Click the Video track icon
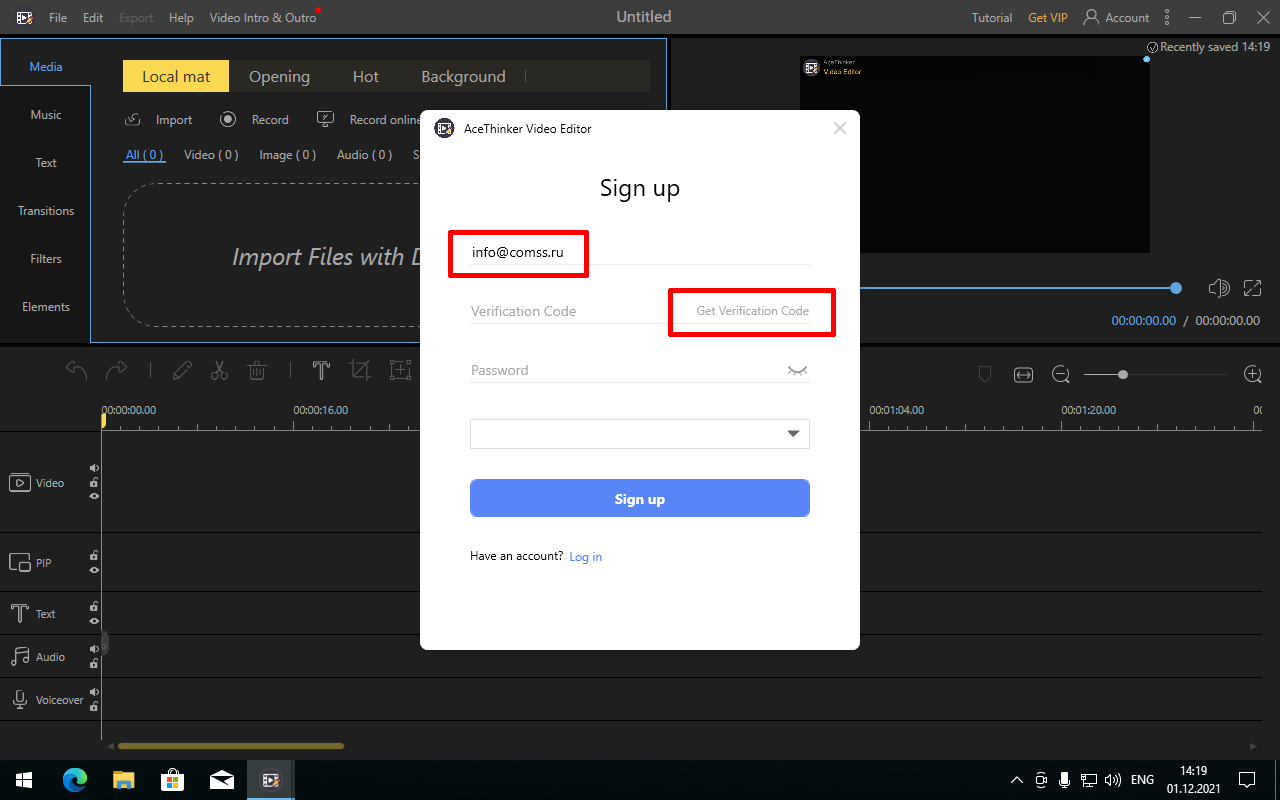This screenshot has height=800, width=1280. (19, 483)
